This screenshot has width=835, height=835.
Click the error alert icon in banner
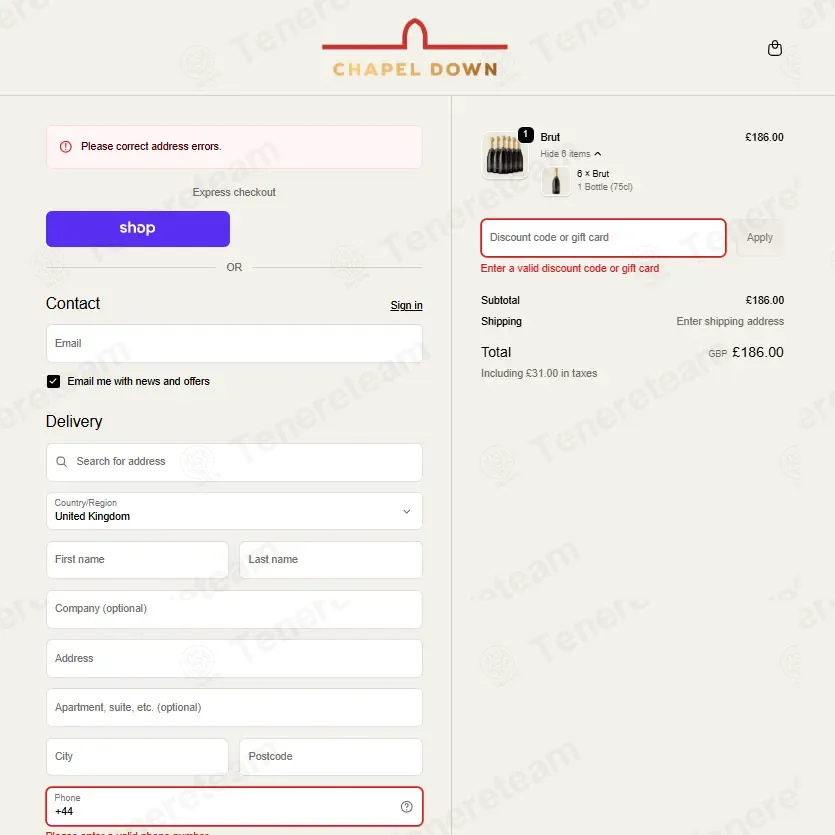click(x=66, y=147)
